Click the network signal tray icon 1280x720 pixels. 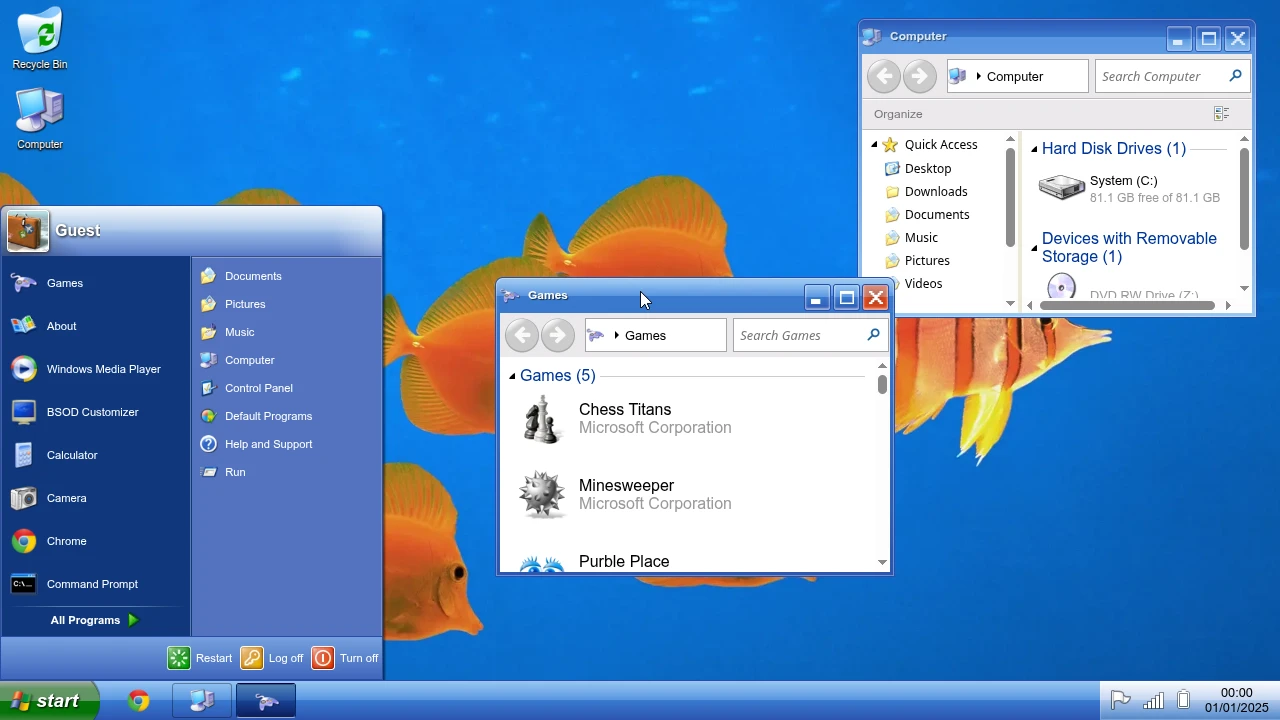point(1153,701)
